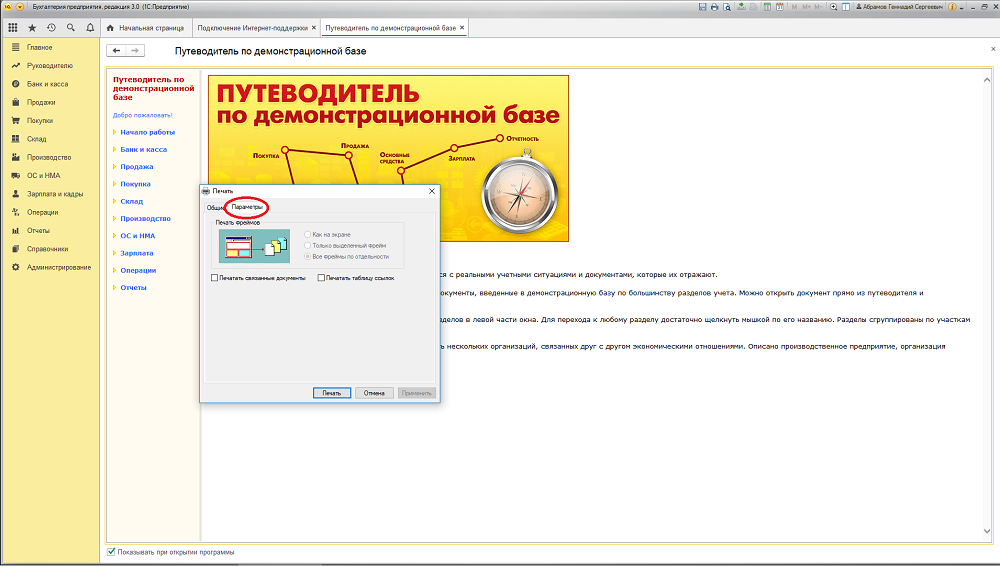Close the Печать dialog
Viewport: 1000px width, 567px height.
(x=432, y=191)
